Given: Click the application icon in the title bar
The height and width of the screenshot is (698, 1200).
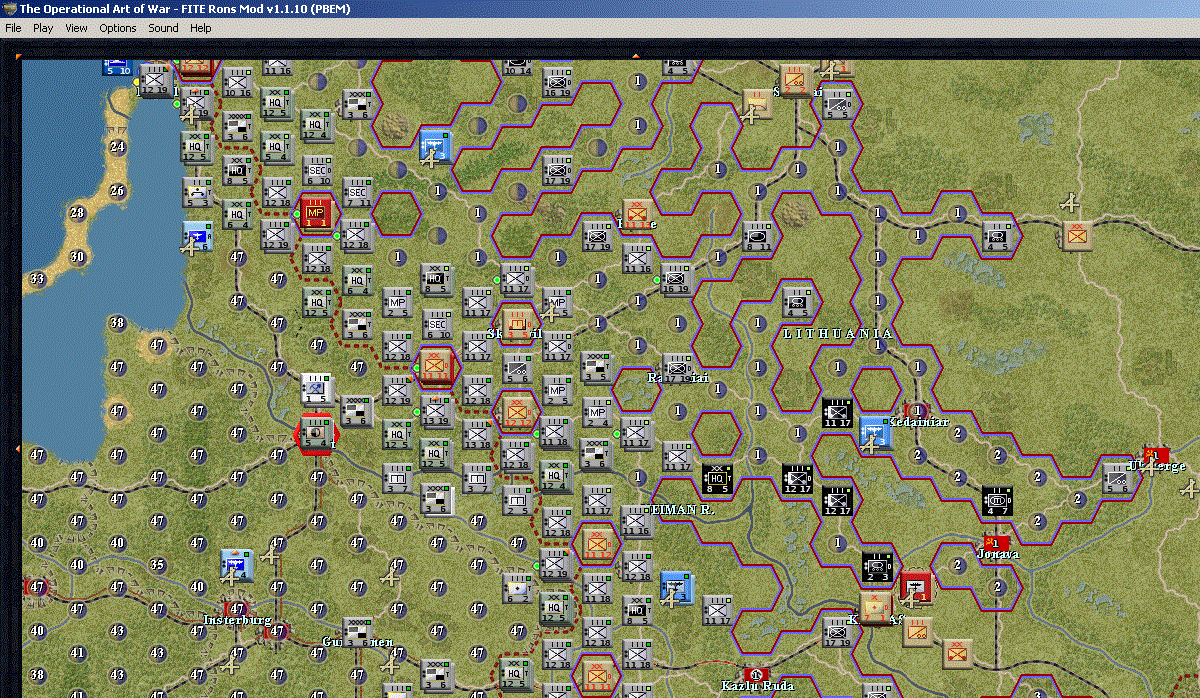Looking at the screenshot, I should 9,9.
